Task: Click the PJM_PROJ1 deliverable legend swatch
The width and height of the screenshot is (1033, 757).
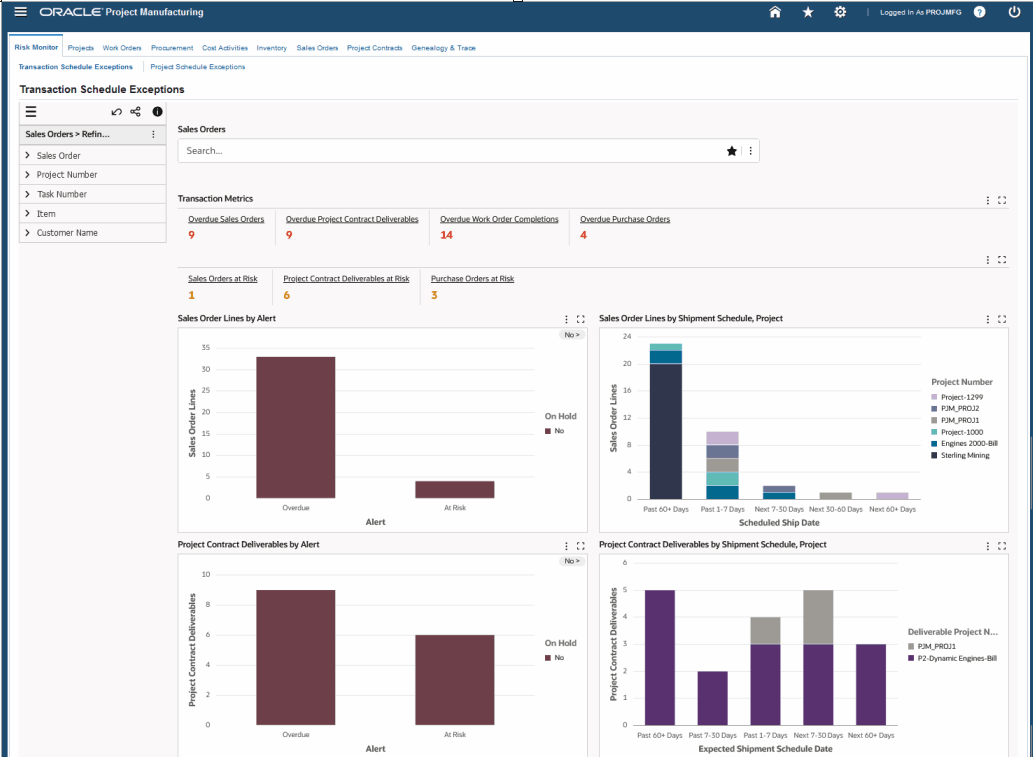Action: click(x=911, y=646)
